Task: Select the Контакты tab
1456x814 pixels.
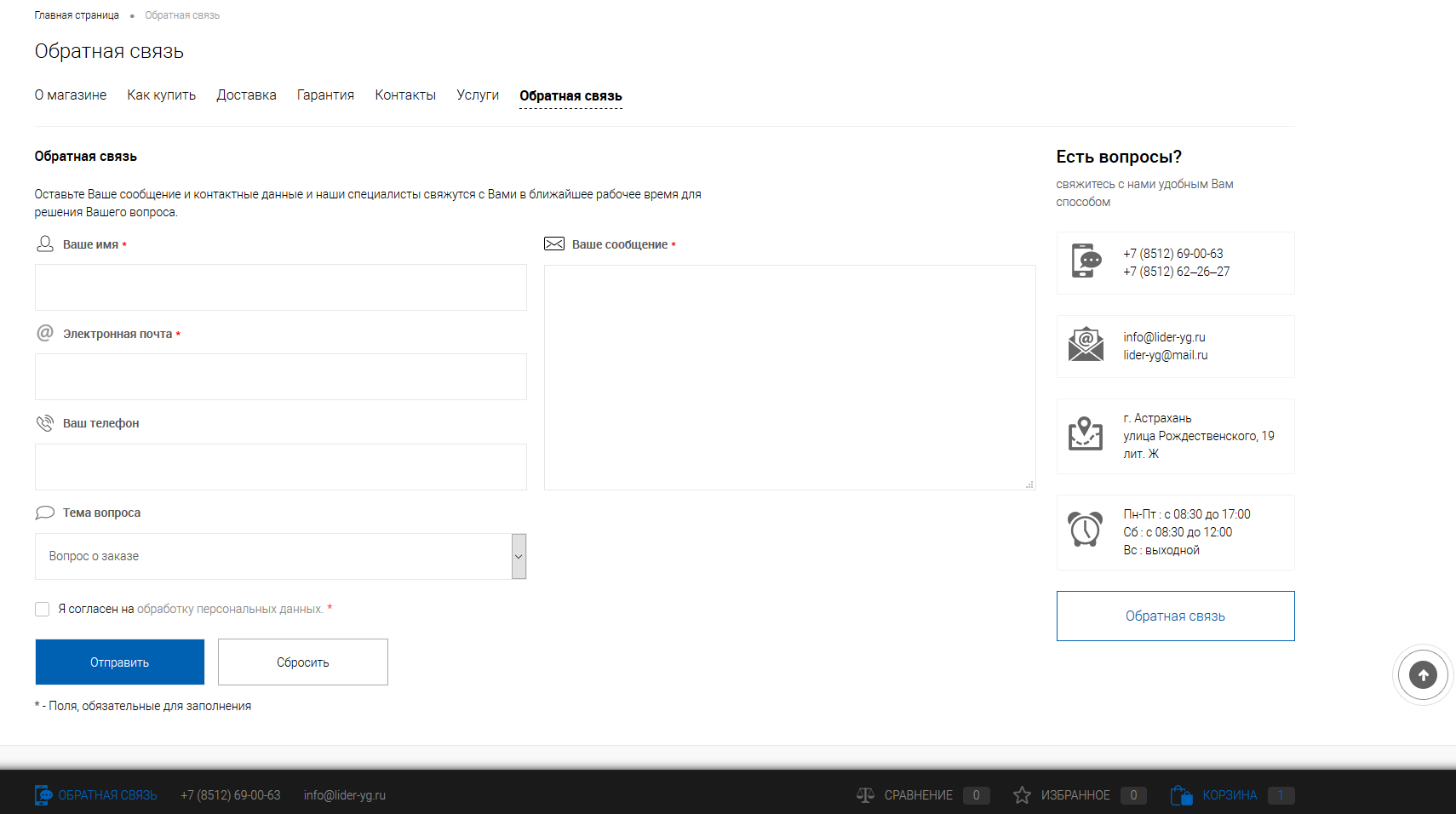Action: click(x=405, y=95)
